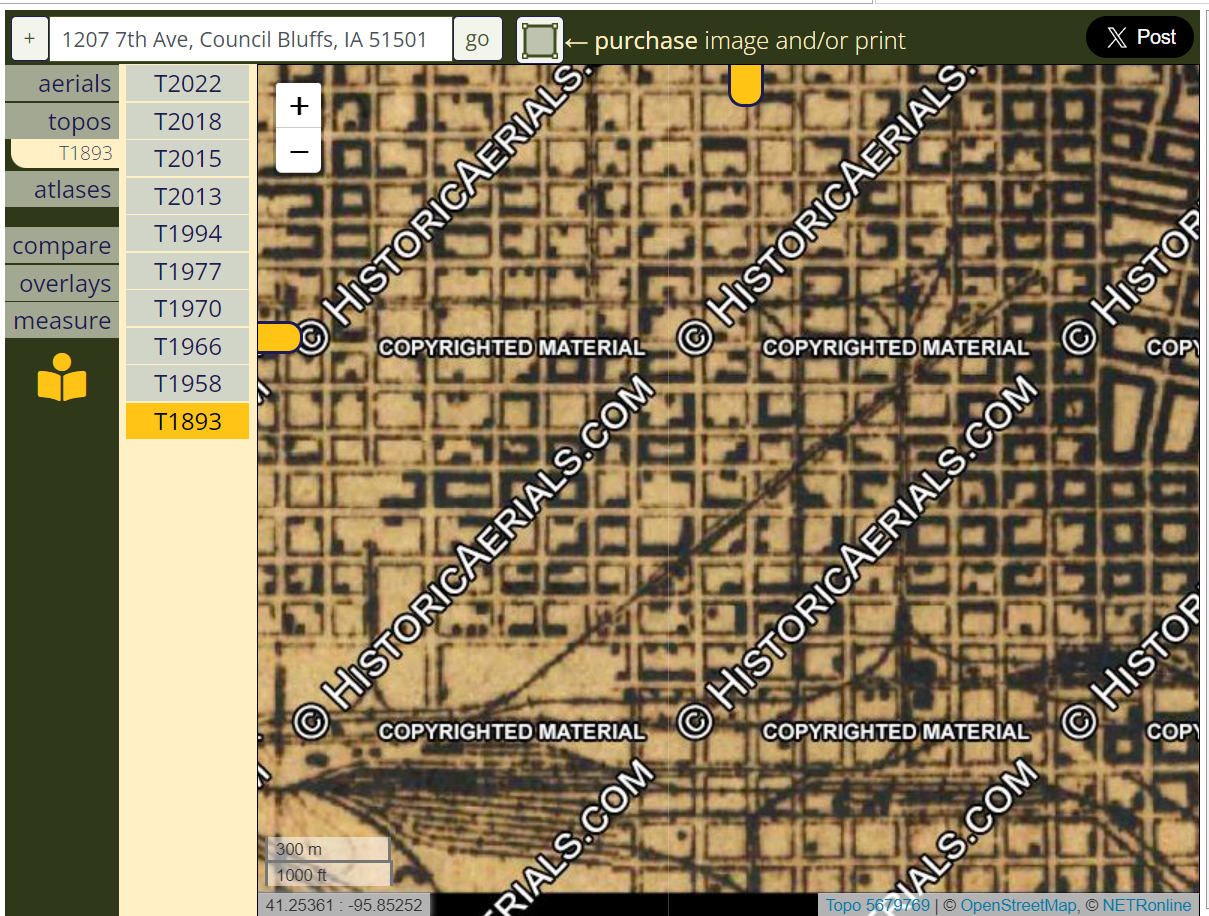Focus the address search field
The width and height of the screenshot is (1209, 916).
(251, 39)
